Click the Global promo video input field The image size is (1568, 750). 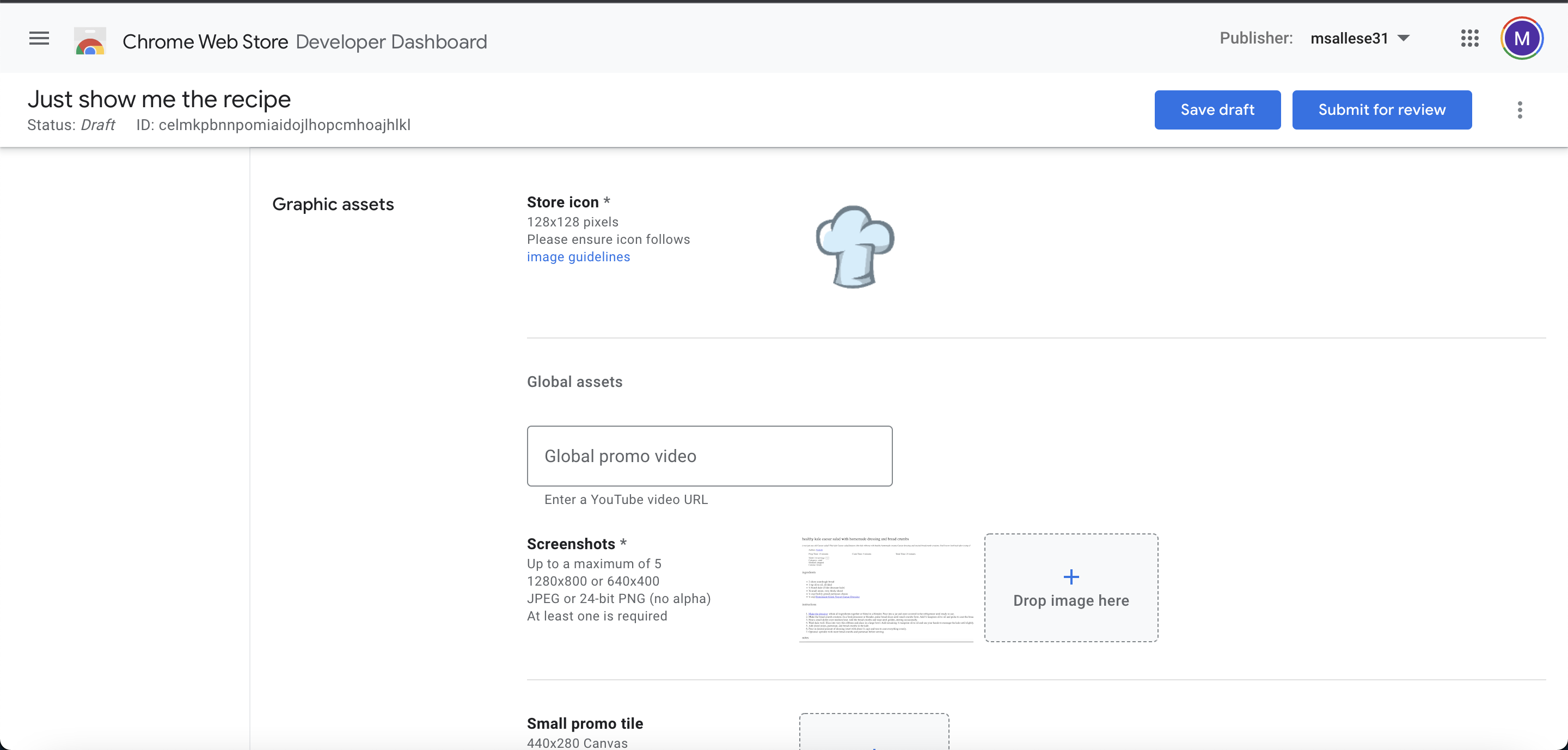pyautogui.click(x=709, y=456)
